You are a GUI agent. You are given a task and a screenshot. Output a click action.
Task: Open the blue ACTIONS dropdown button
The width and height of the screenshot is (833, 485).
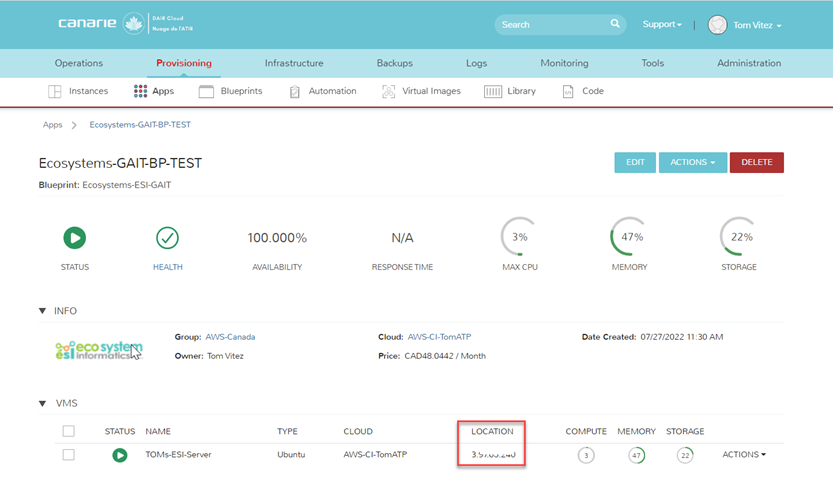point(692,163)
